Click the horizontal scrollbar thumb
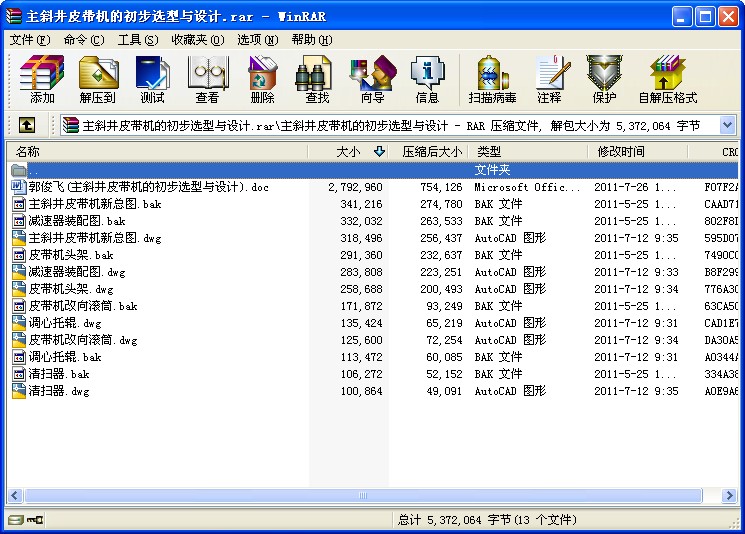 click(363, 496)
